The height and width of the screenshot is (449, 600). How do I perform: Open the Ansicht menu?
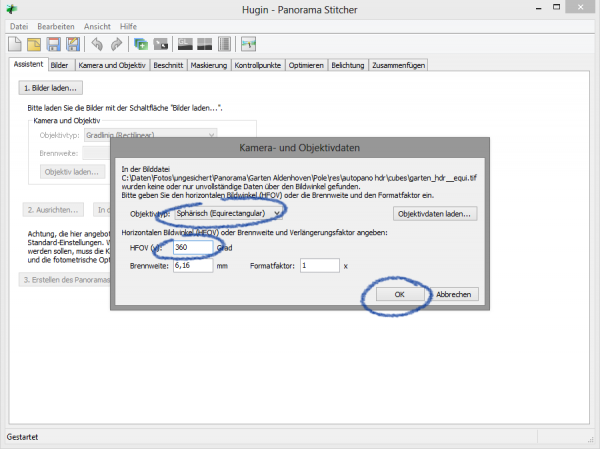(x=97, y=26)
